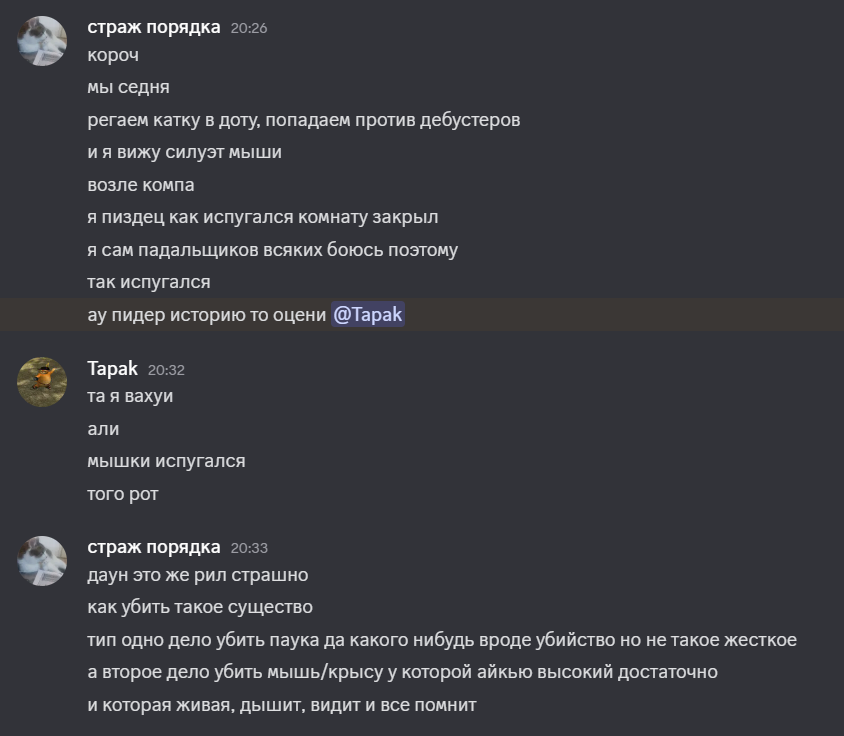Click message "и я вижу силуэт мыши"
The image size is (844, 736).
[184, 152]
